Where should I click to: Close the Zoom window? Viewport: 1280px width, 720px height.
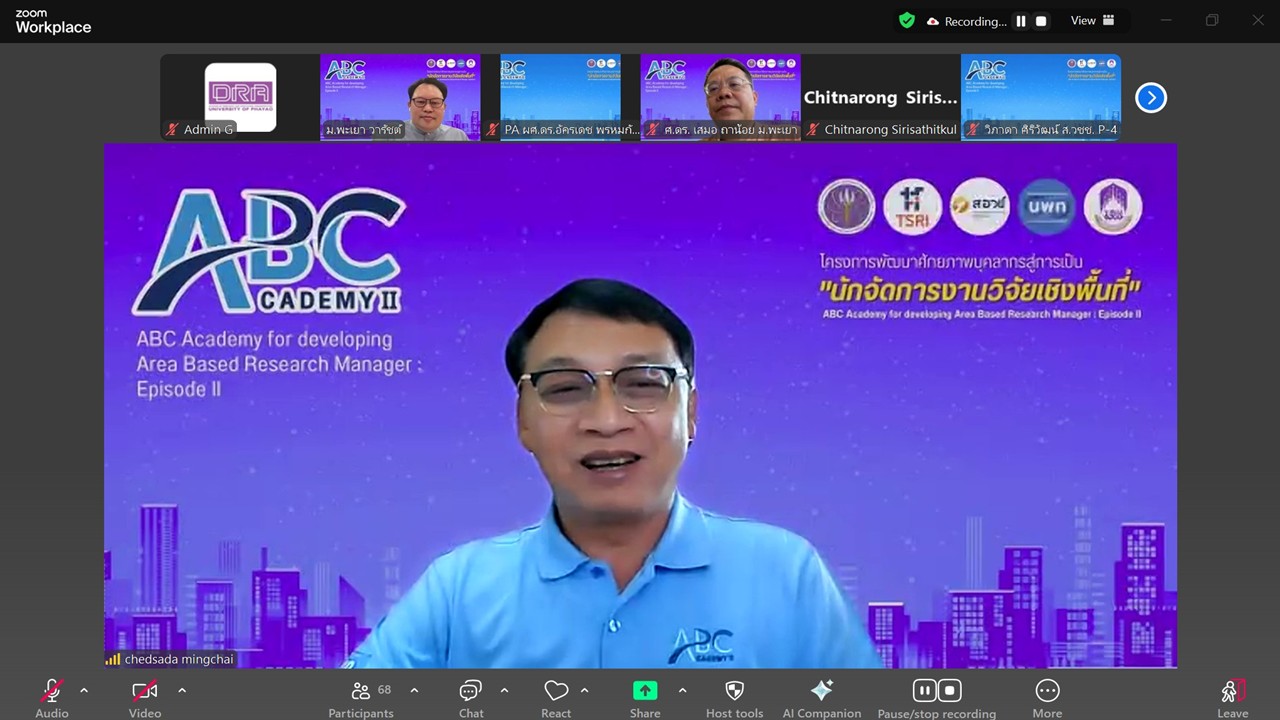click(1258, 20)
